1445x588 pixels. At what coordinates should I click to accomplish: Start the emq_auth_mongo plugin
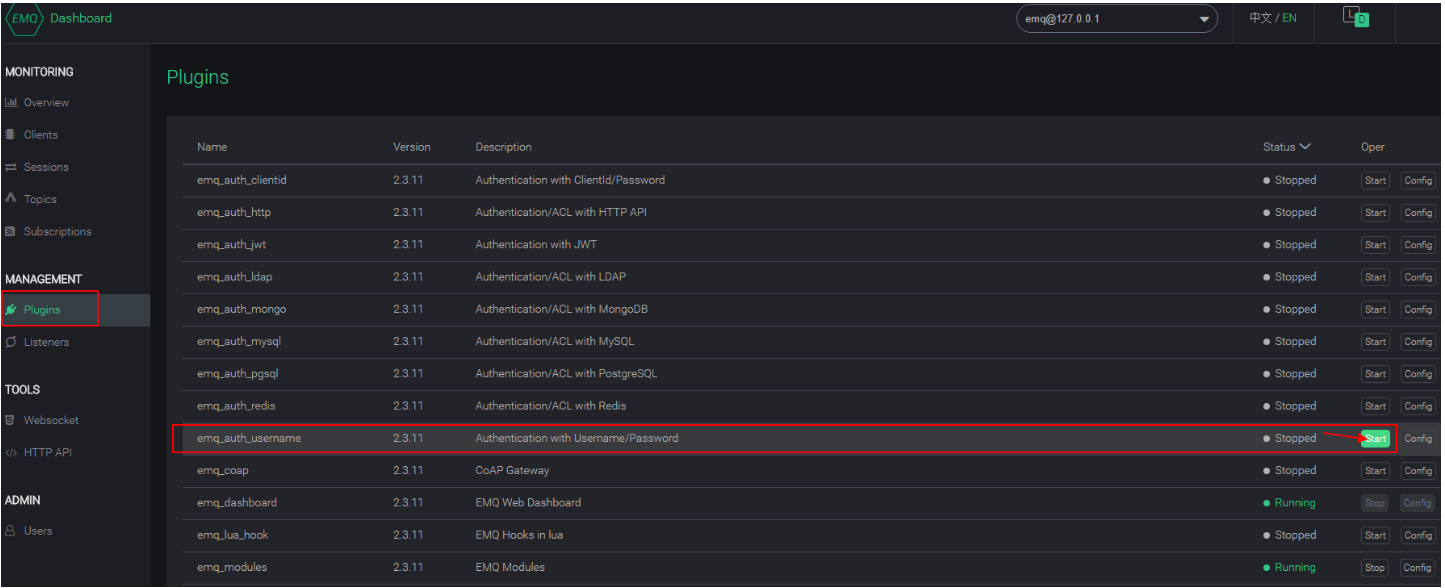pos(1375,310)
